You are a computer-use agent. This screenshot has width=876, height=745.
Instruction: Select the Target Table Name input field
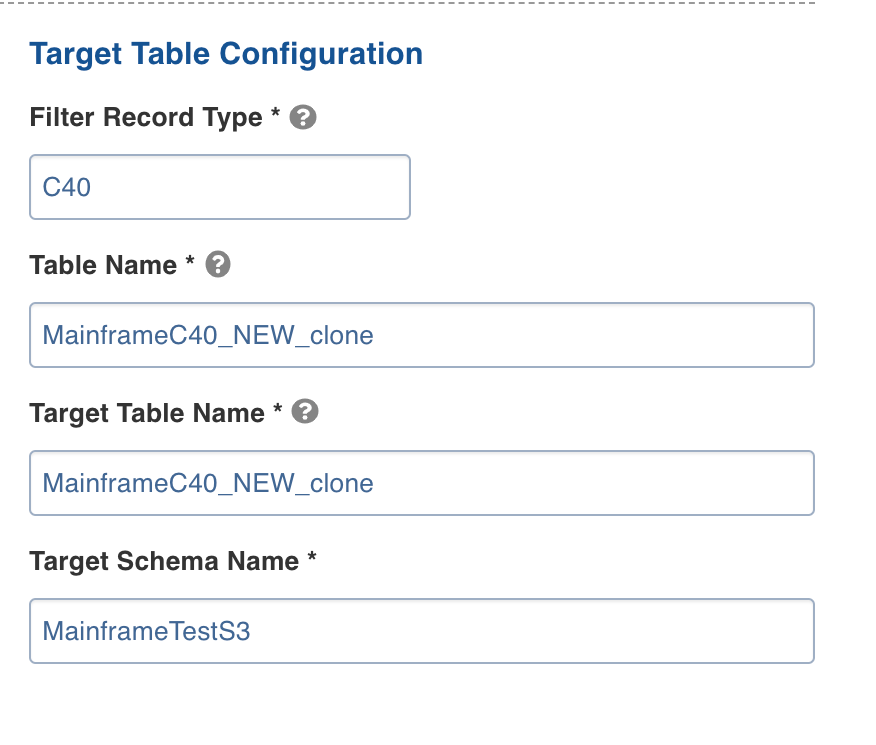[x=421, y=483]
